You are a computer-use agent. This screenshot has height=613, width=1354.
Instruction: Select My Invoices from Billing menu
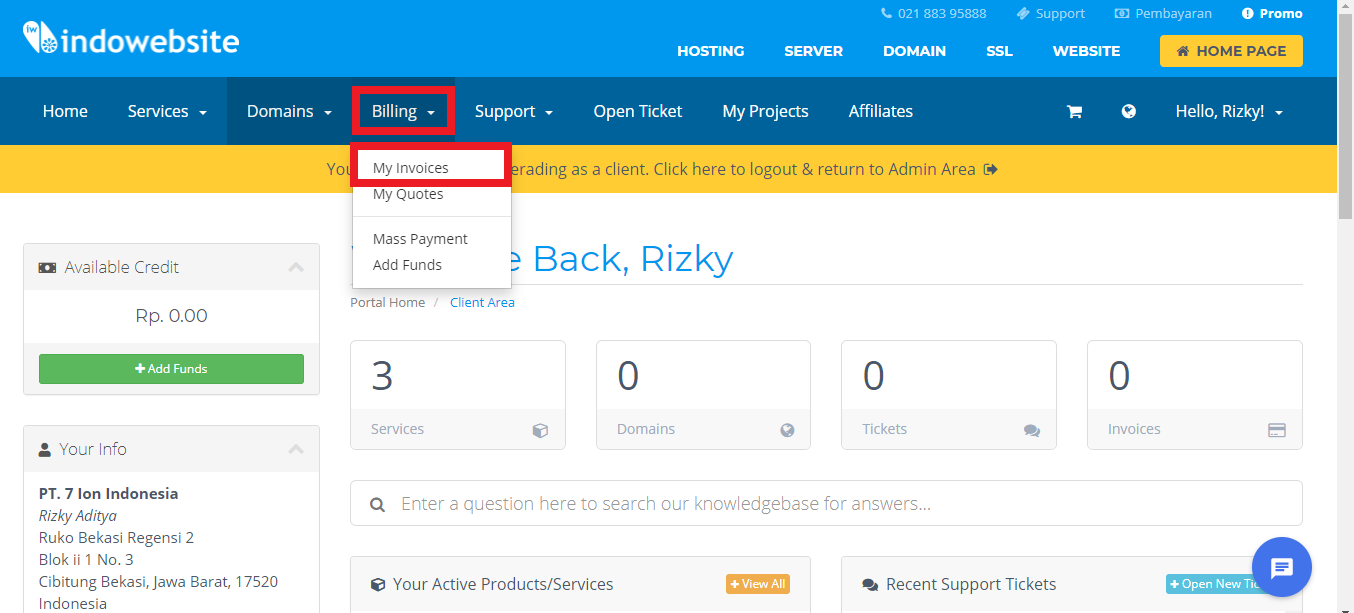click(411, 168)
